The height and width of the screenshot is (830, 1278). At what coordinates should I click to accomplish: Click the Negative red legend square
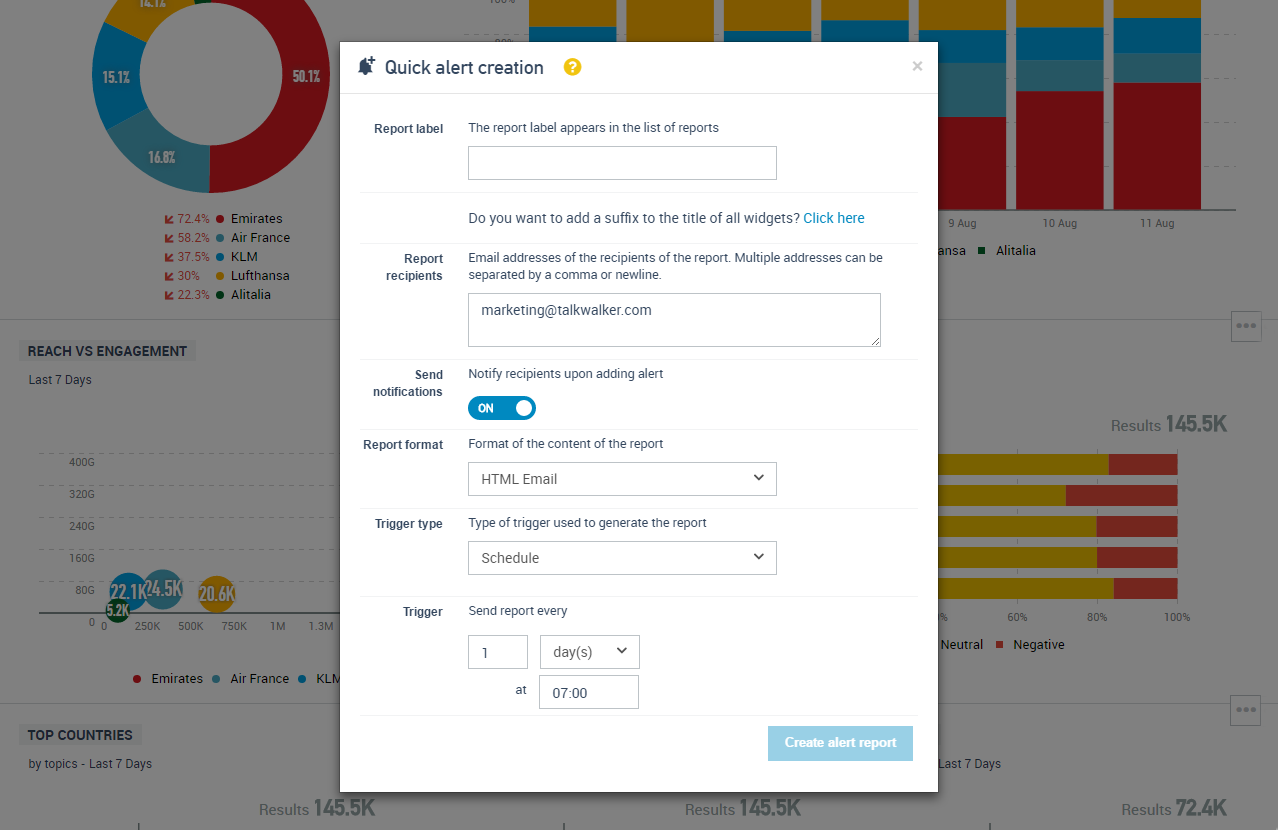998,645
